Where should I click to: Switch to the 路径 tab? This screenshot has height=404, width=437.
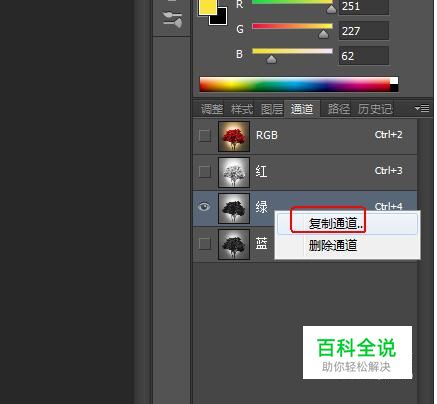tap(338, 109)
